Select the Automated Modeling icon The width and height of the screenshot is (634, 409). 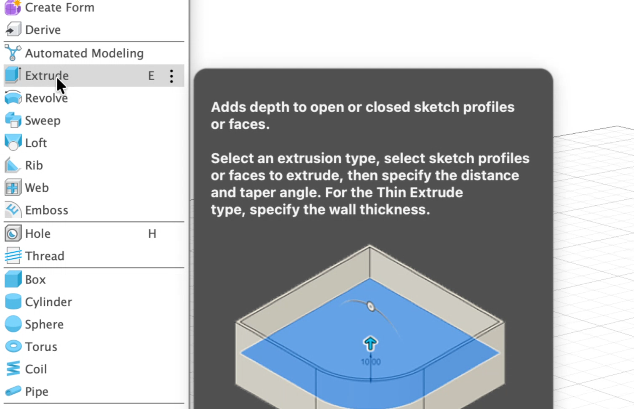click(x=13, y=53)
